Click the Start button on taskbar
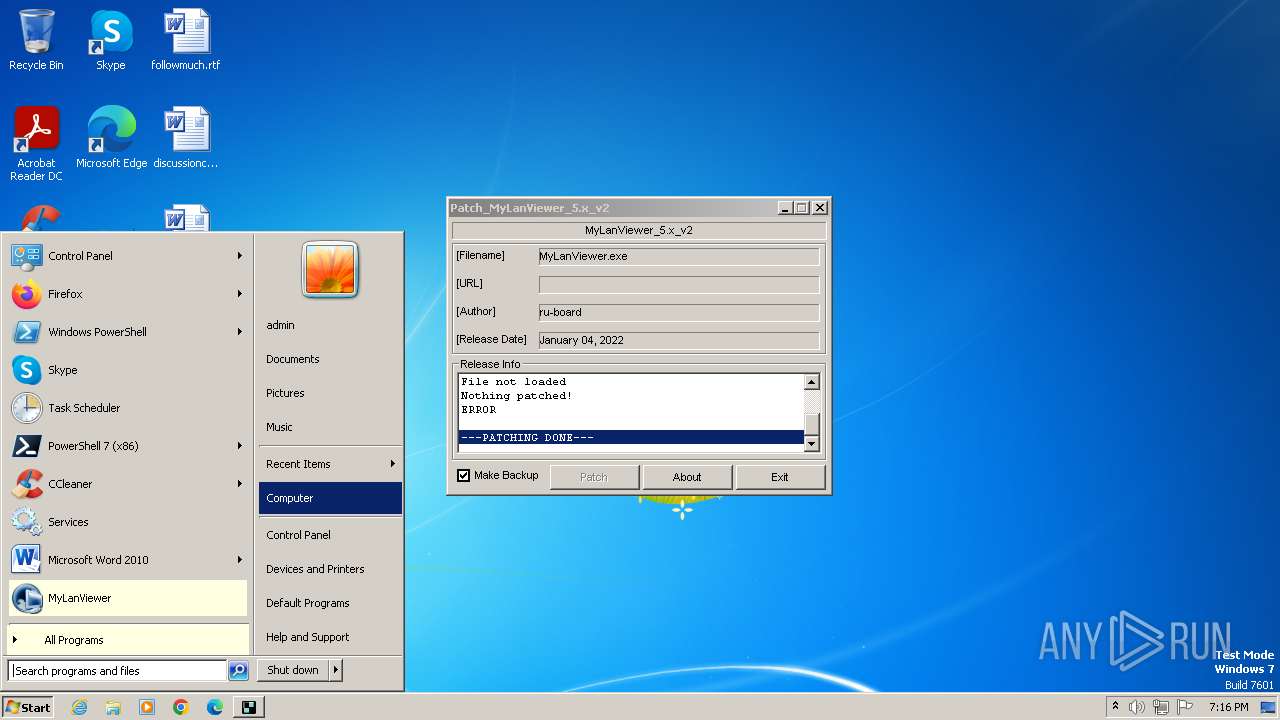1280x720 pixels. click(28, 707)
